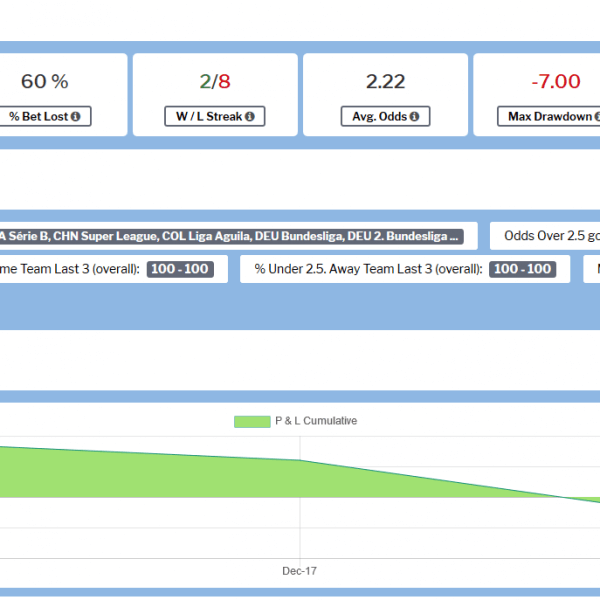Click the Max Drawdown label button

coord(549,116)
